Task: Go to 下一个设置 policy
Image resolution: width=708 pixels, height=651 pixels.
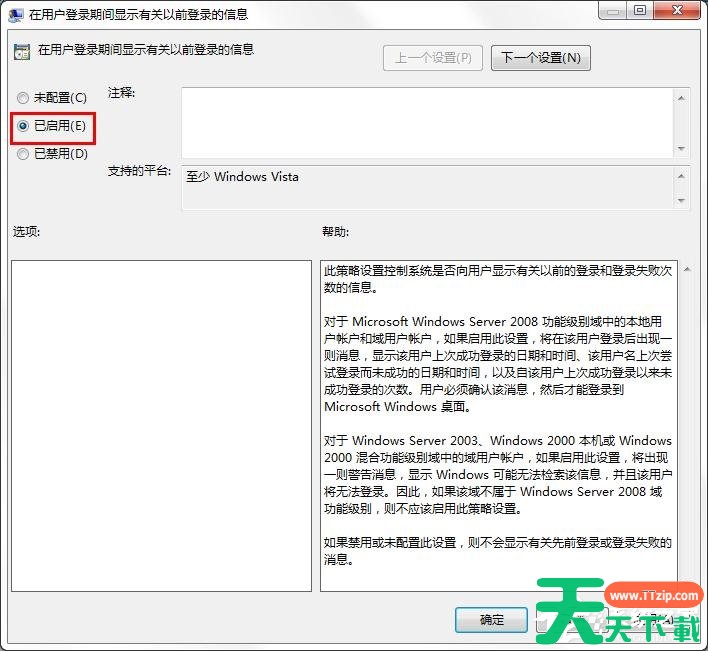Action: (x=540, y=57)
